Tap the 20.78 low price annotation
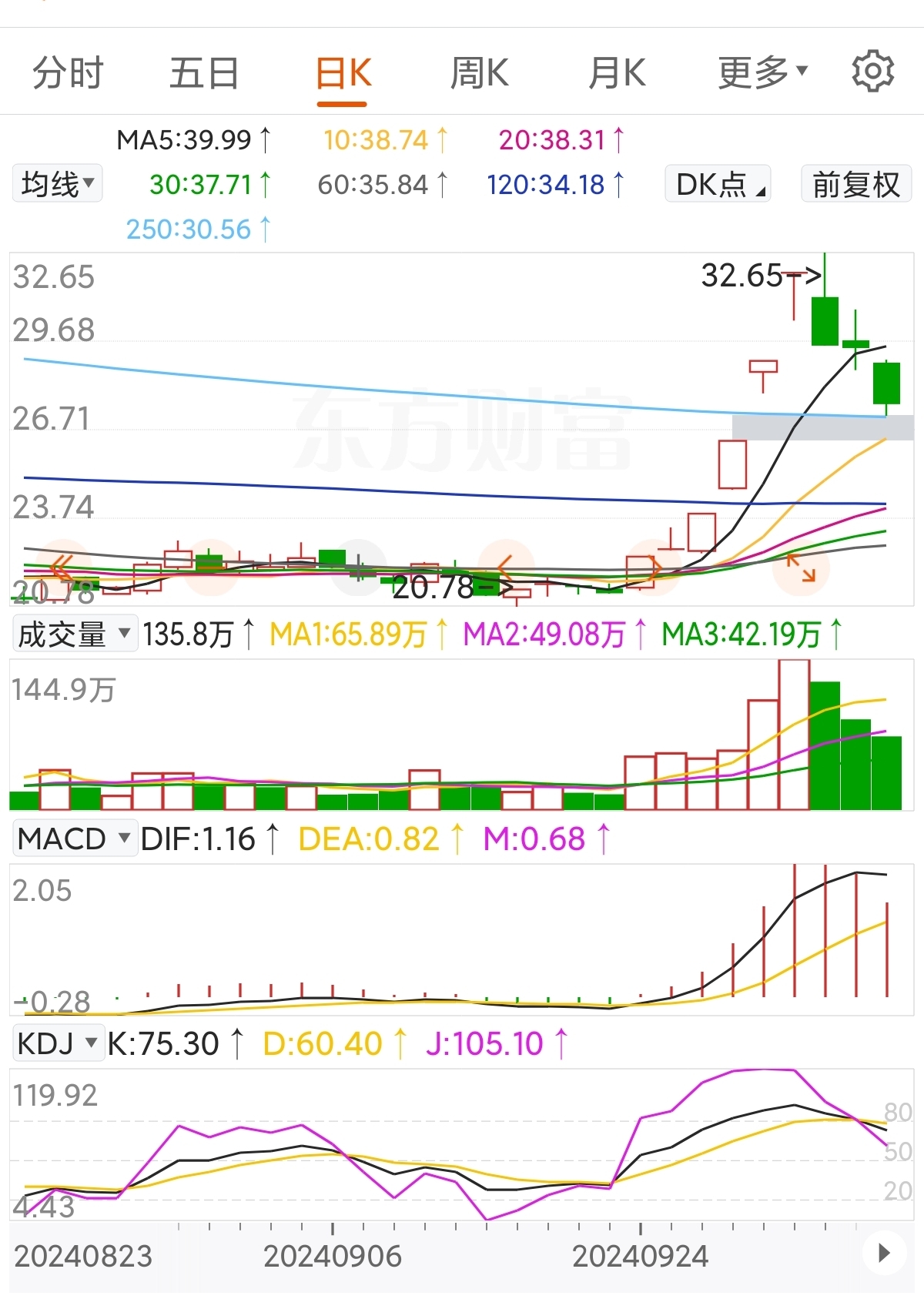924x1299 pixels. (x=453, y=587)
